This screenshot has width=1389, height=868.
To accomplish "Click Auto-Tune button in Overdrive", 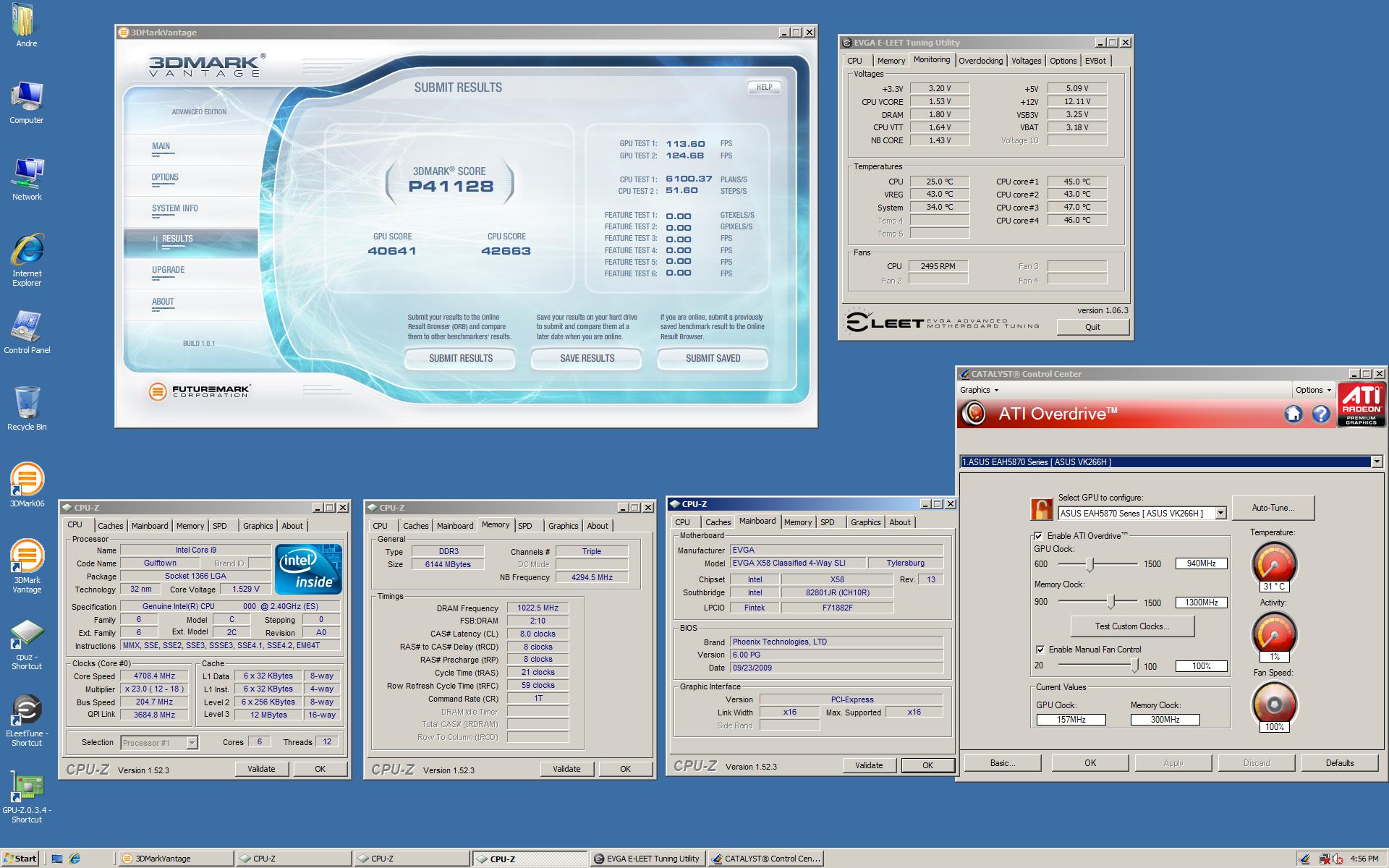I will 1273,508.
